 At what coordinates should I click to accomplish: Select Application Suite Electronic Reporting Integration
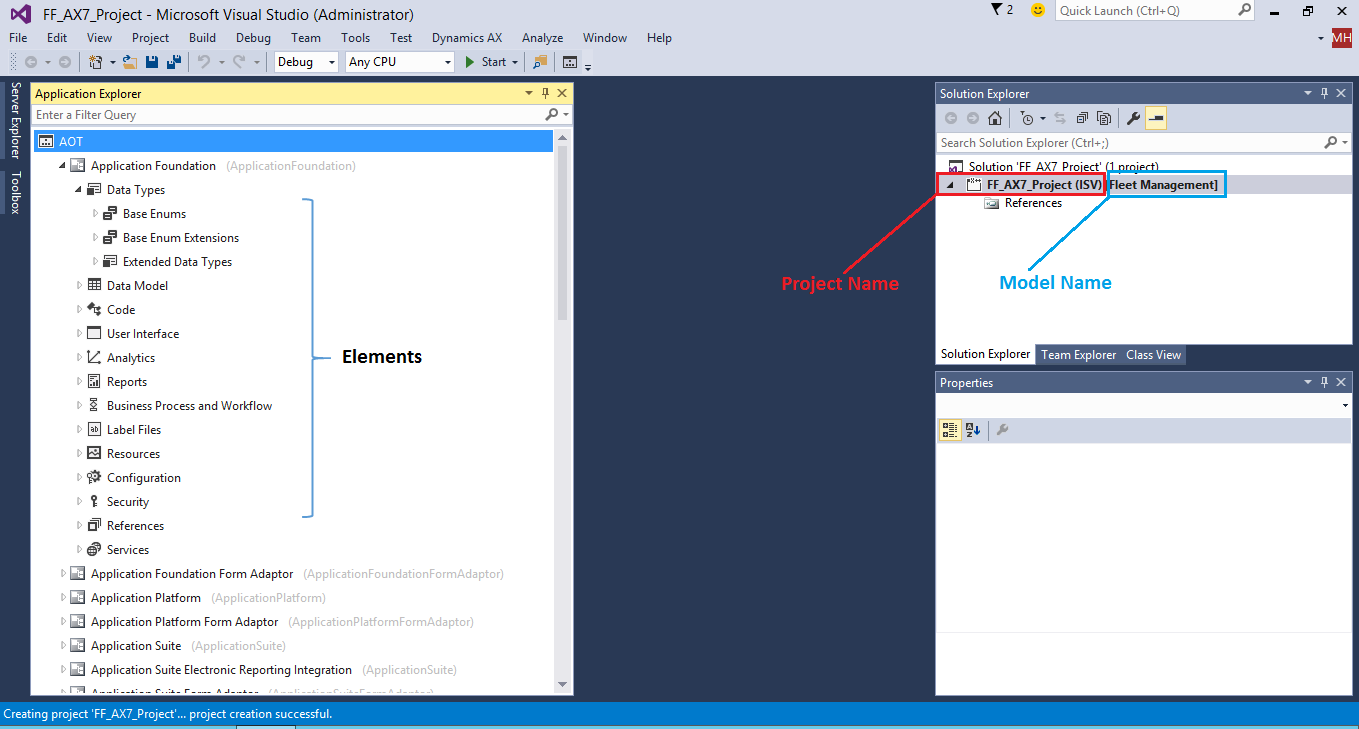[x=221, y=670]
